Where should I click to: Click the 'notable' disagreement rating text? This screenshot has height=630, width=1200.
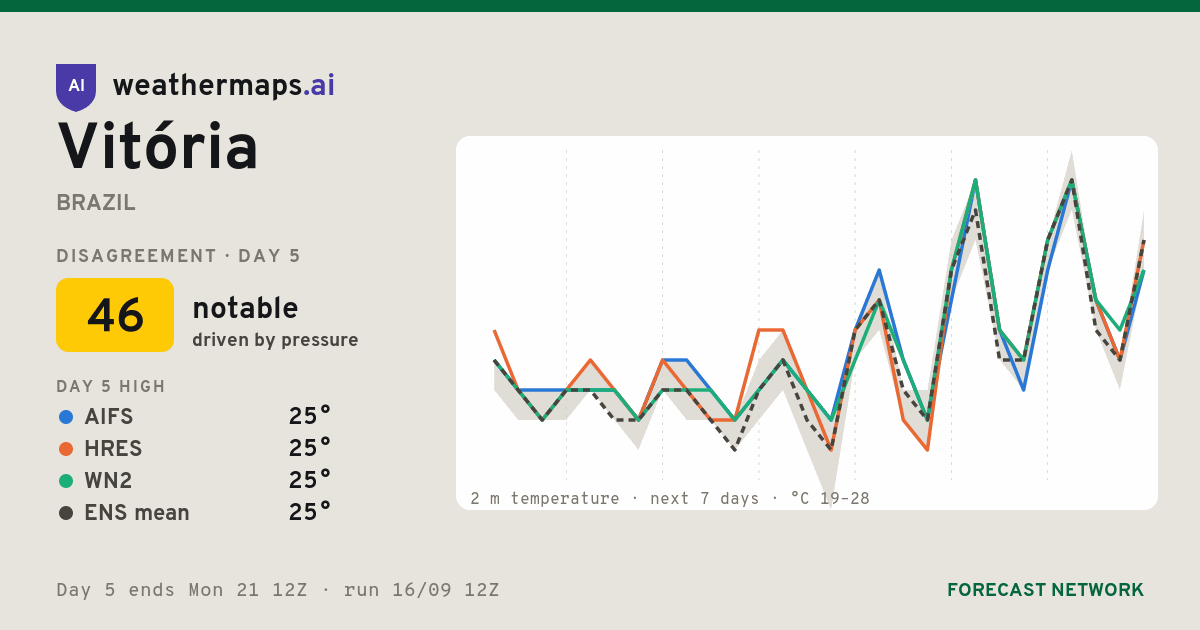click(x=245, y=308)
